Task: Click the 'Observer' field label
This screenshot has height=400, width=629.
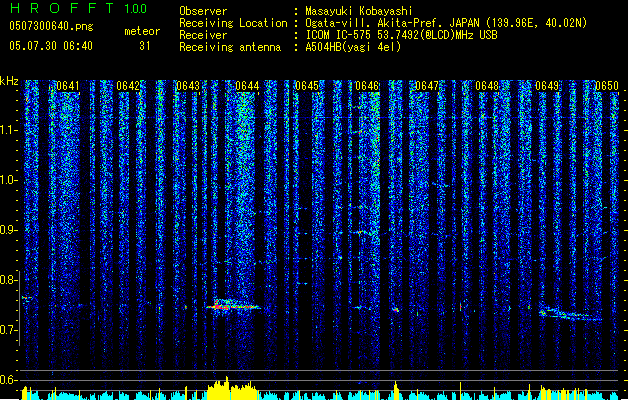Action: [203, 11]
